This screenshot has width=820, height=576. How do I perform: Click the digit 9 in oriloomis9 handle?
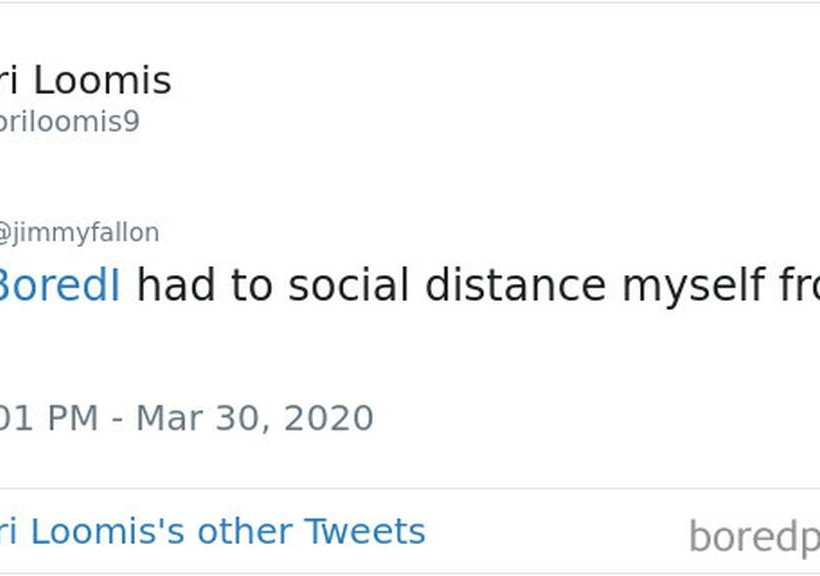click(132, 122)
